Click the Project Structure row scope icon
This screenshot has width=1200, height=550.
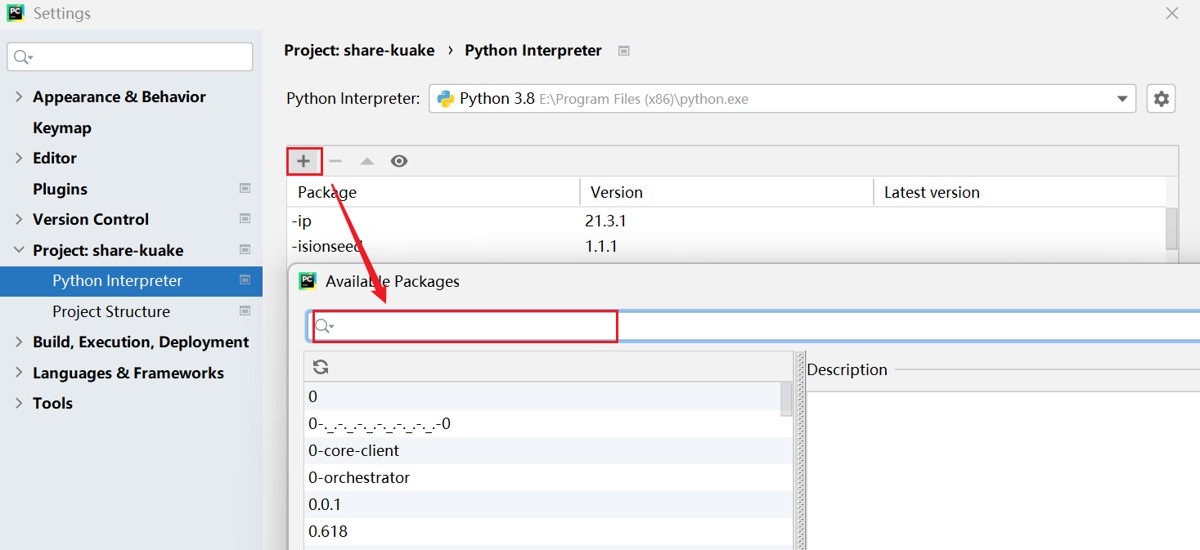[245, 311]
